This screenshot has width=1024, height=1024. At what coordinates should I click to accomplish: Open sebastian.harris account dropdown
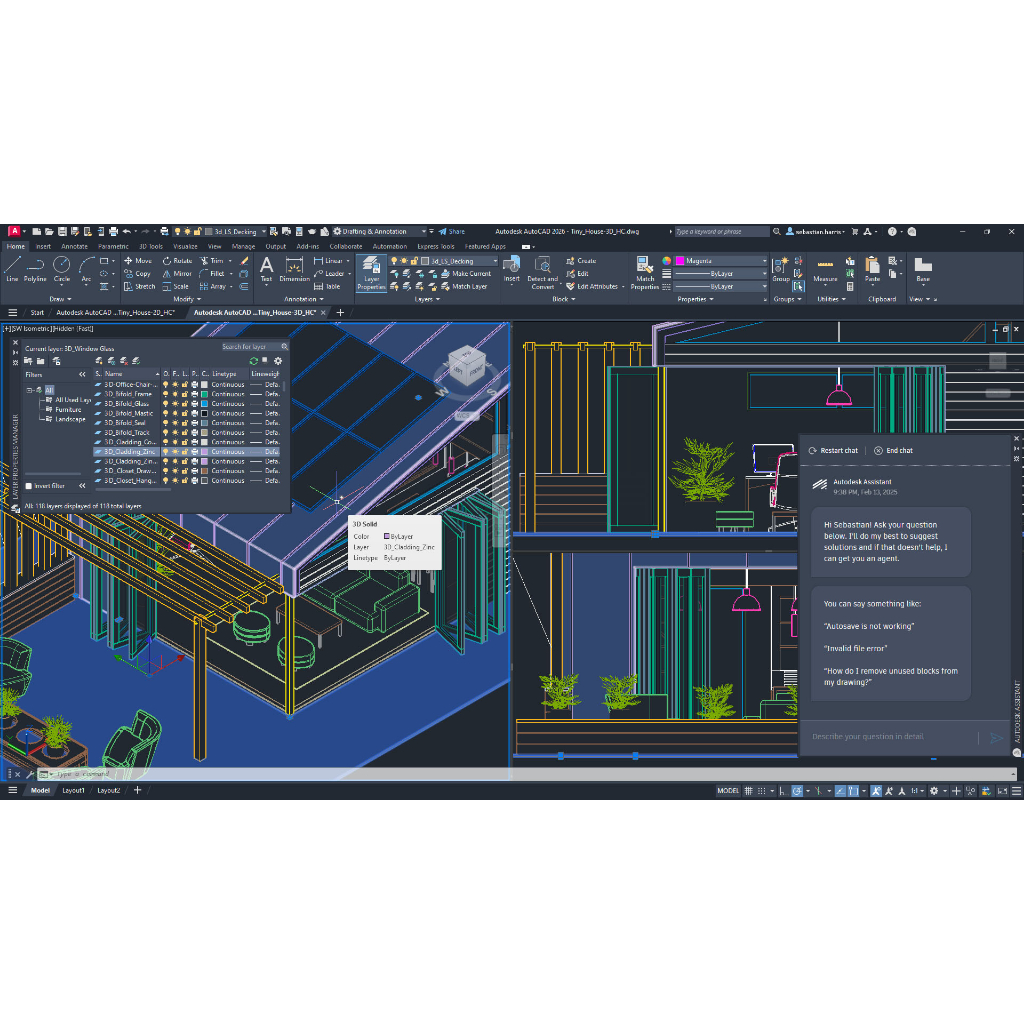(x=816, y=231)
